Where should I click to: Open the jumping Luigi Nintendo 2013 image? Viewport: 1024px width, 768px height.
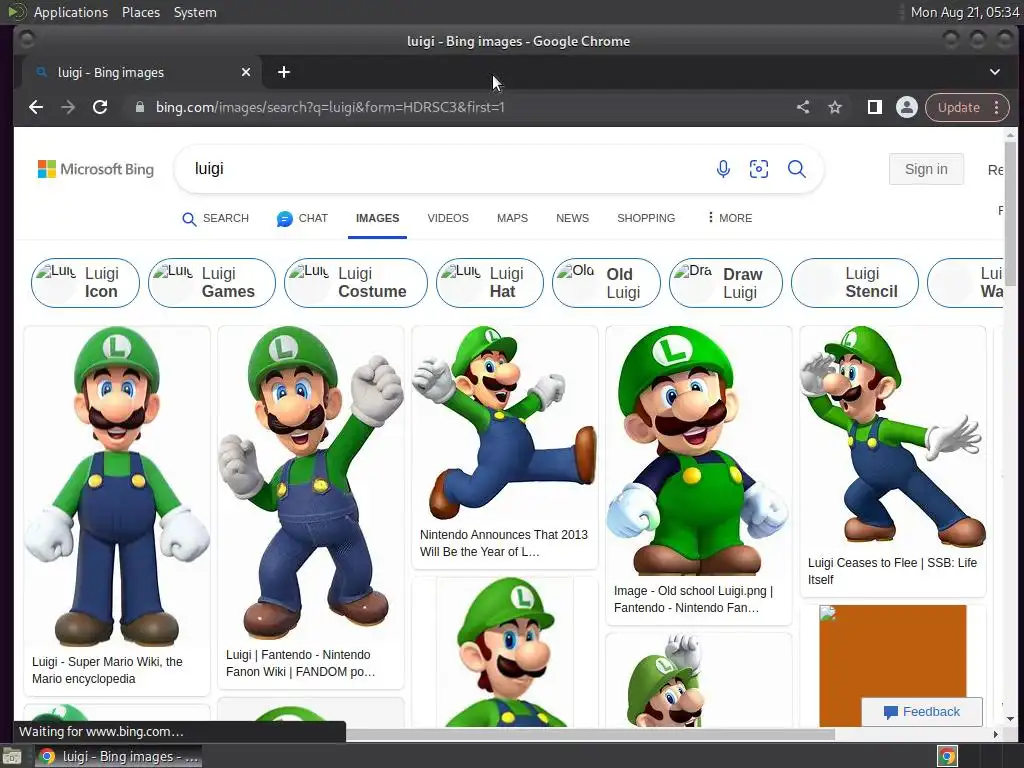coord(505,423)
